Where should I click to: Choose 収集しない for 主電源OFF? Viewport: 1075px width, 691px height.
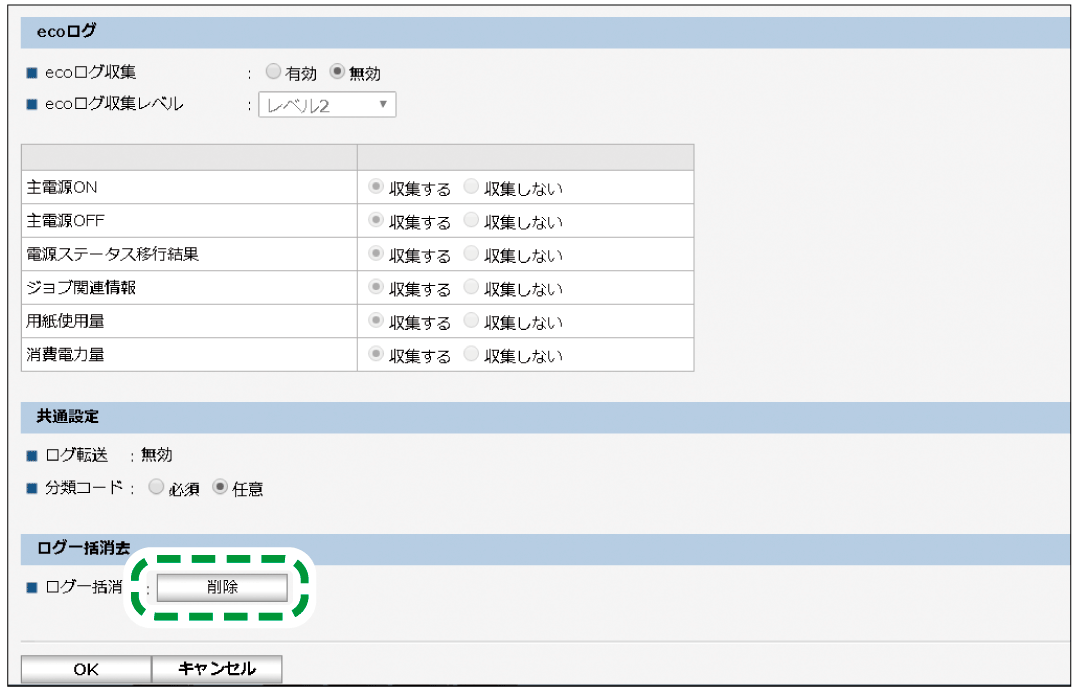coord(472,221)
